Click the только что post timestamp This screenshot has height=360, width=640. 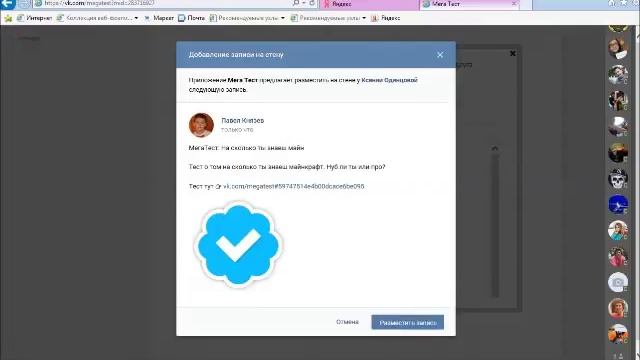(237, 129)
